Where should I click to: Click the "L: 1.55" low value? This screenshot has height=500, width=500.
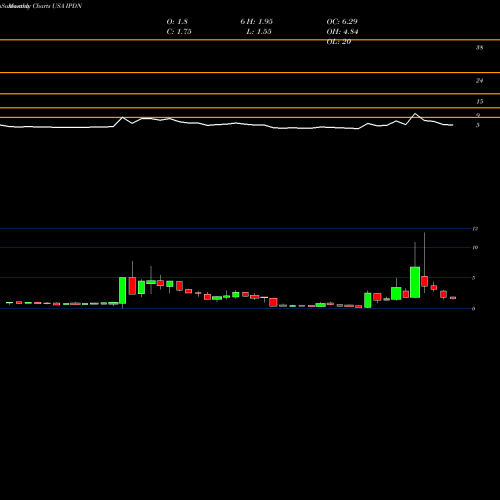click(x=259, y=31)
